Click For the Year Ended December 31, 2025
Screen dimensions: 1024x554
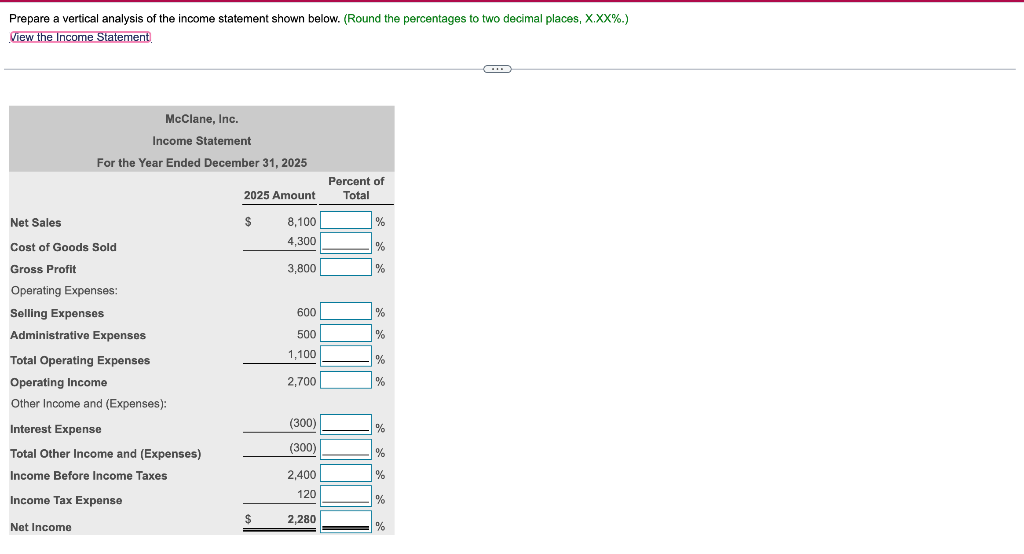click(x=202, y=163)
